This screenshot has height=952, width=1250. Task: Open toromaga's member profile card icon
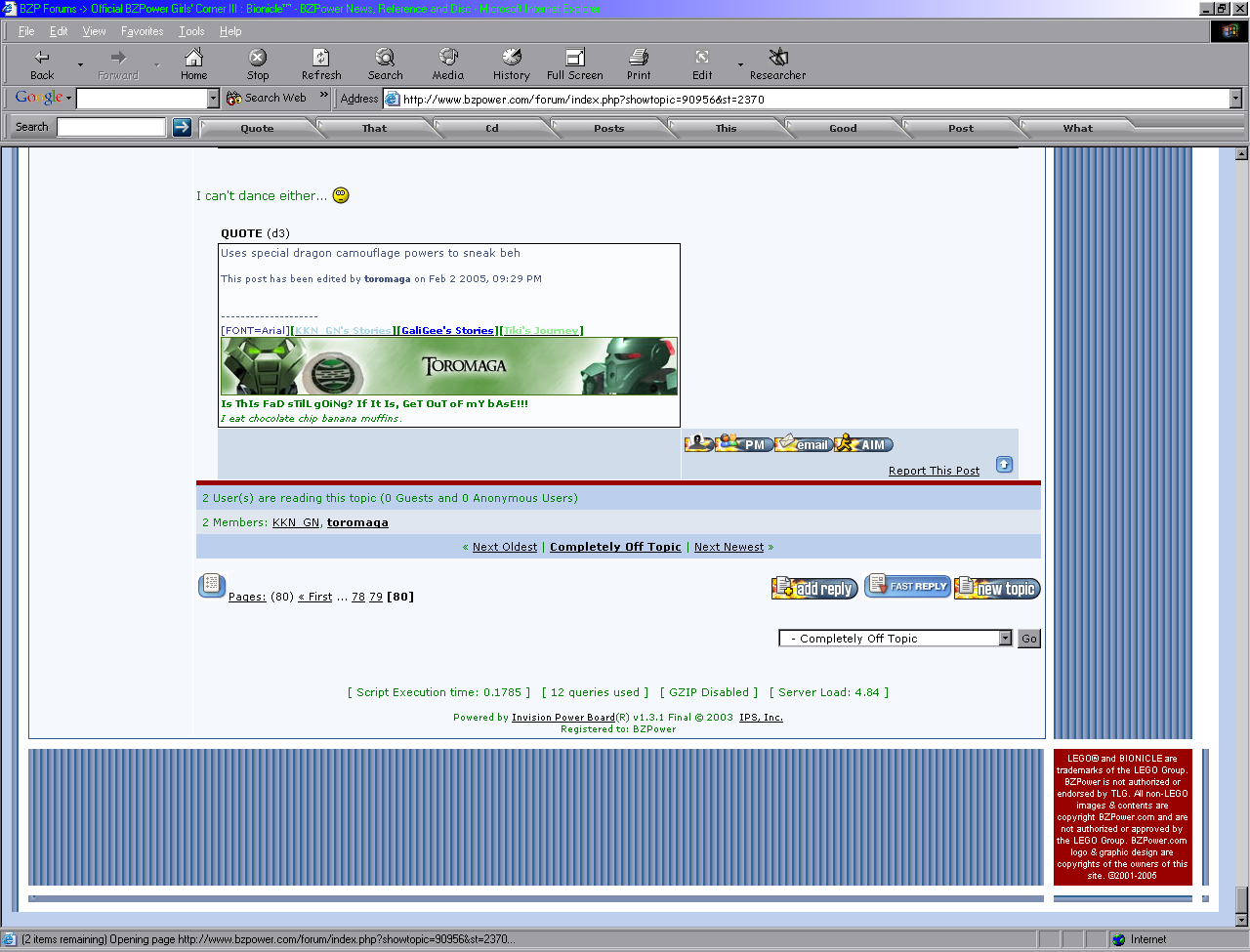pos(698,443)
